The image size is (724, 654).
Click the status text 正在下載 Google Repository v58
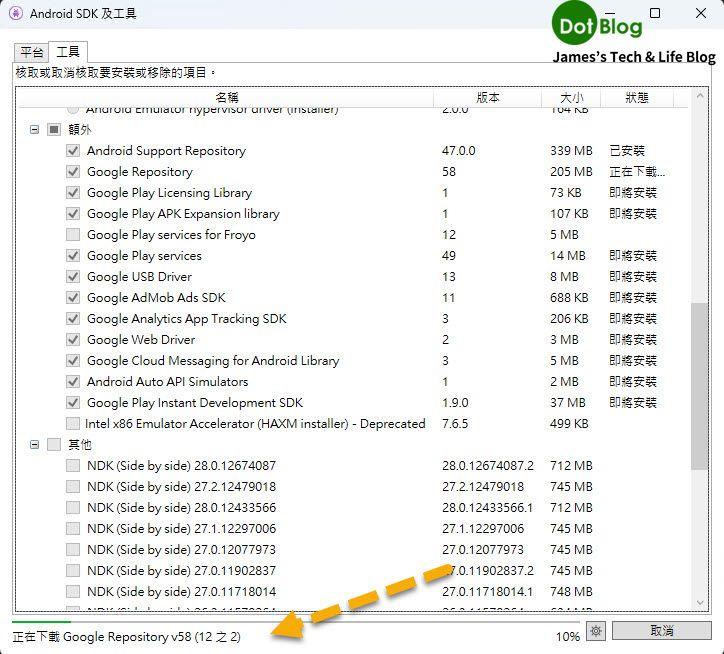127,637
